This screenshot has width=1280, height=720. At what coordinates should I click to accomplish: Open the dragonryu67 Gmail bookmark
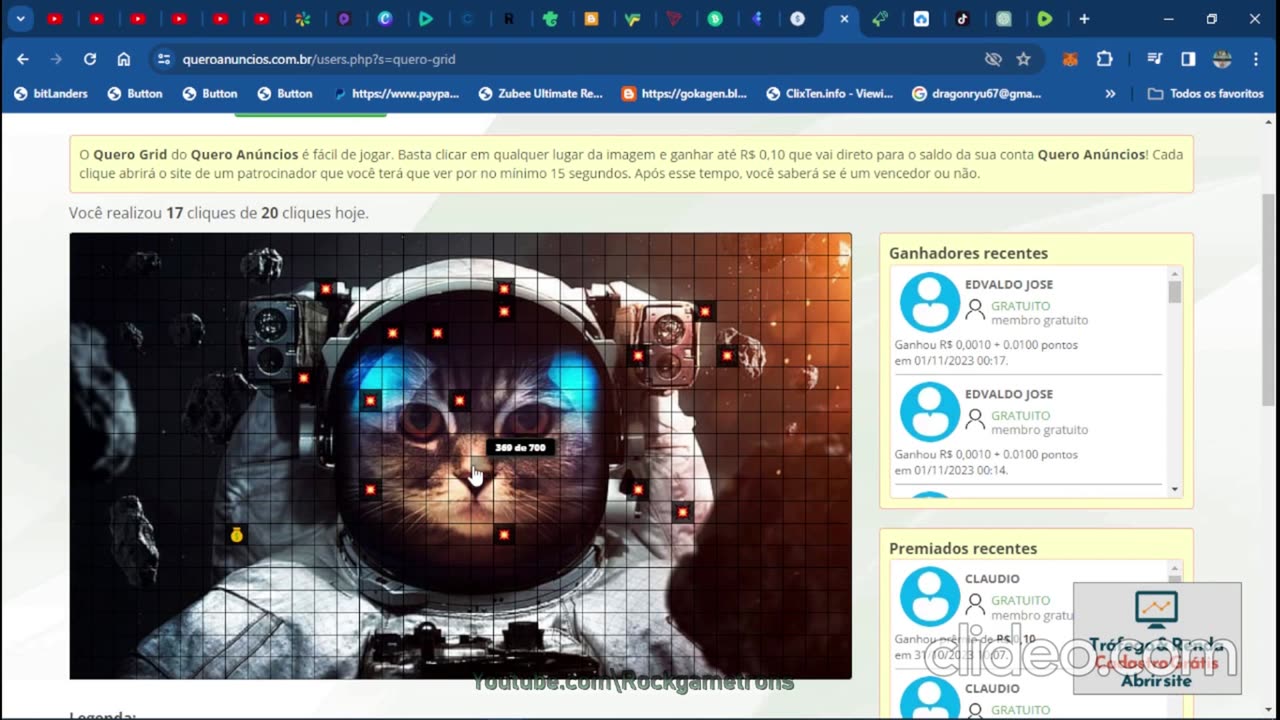[977, 93]
